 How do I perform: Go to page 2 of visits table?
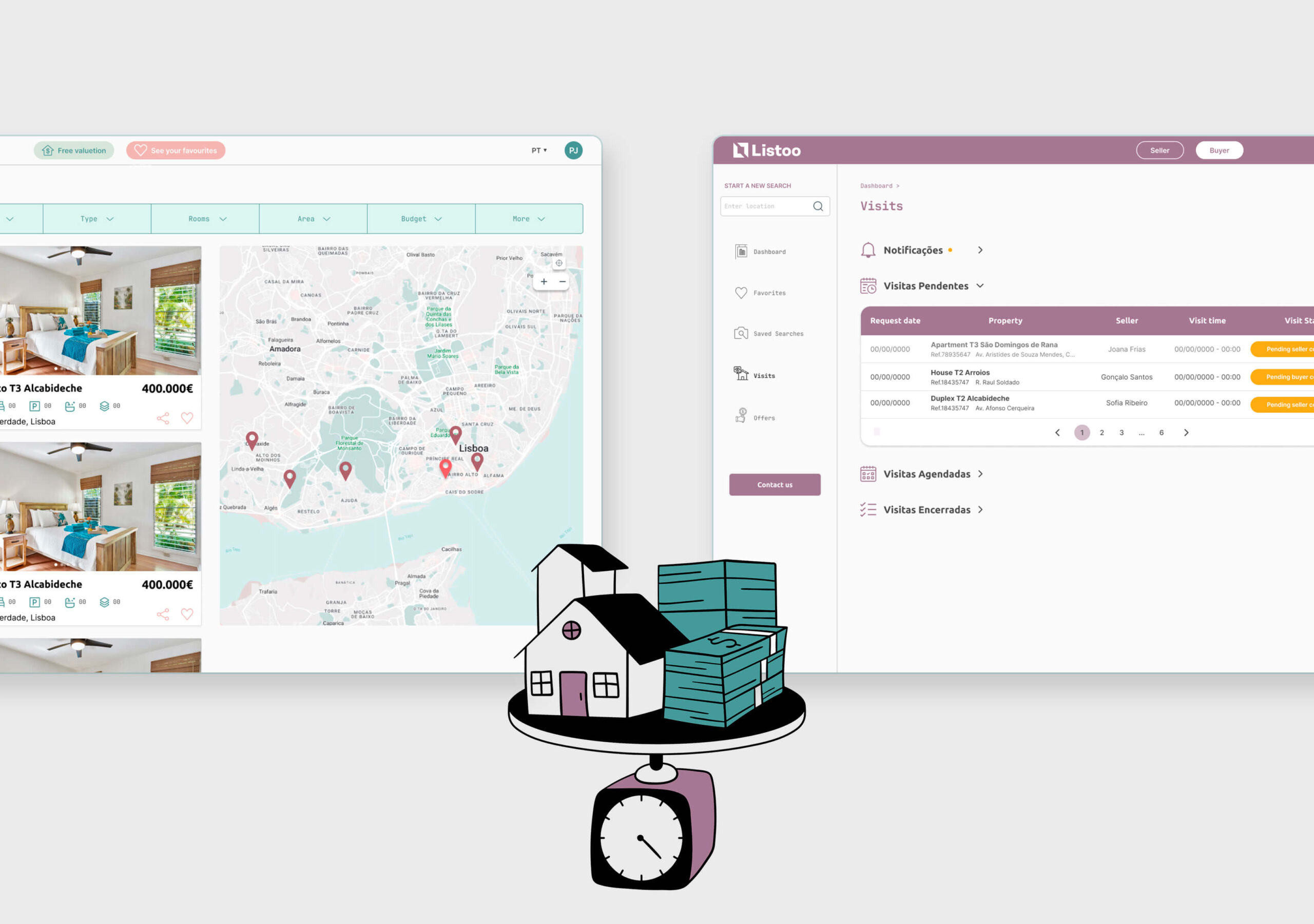click(1101, 433)
